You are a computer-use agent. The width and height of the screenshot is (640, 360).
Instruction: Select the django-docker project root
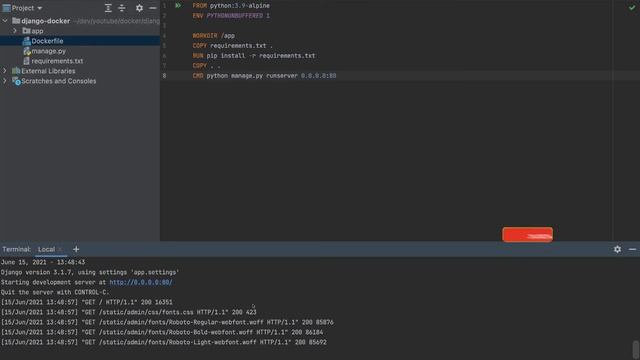click(45, 21)
